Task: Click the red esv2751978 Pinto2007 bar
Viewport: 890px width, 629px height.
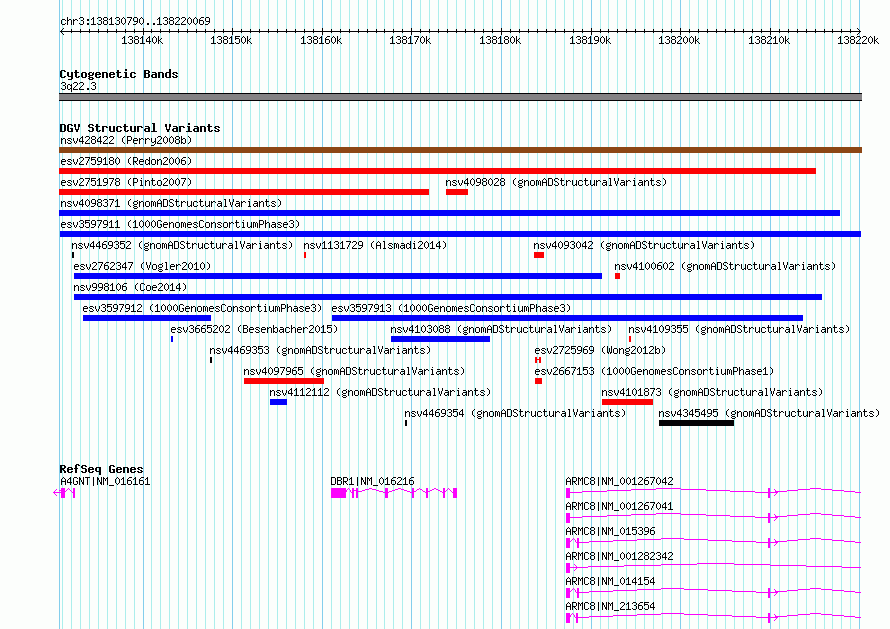Action: coord(244,192)
